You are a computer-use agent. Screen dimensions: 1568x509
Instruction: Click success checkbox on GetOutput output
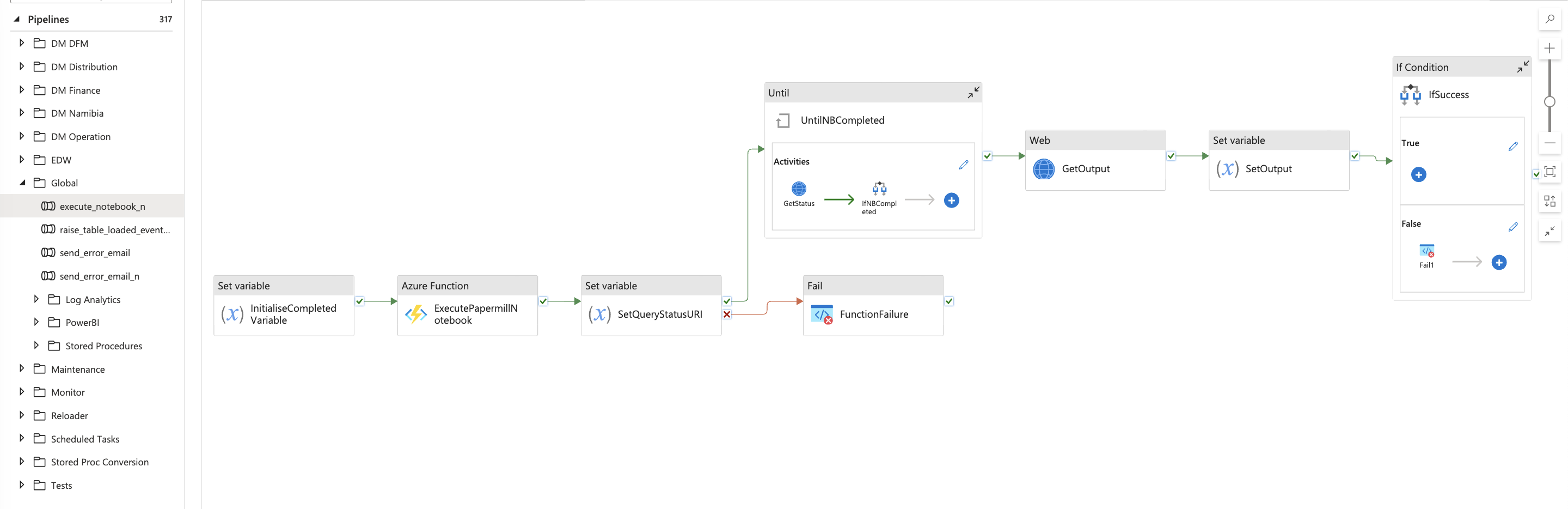(1171, 156)
